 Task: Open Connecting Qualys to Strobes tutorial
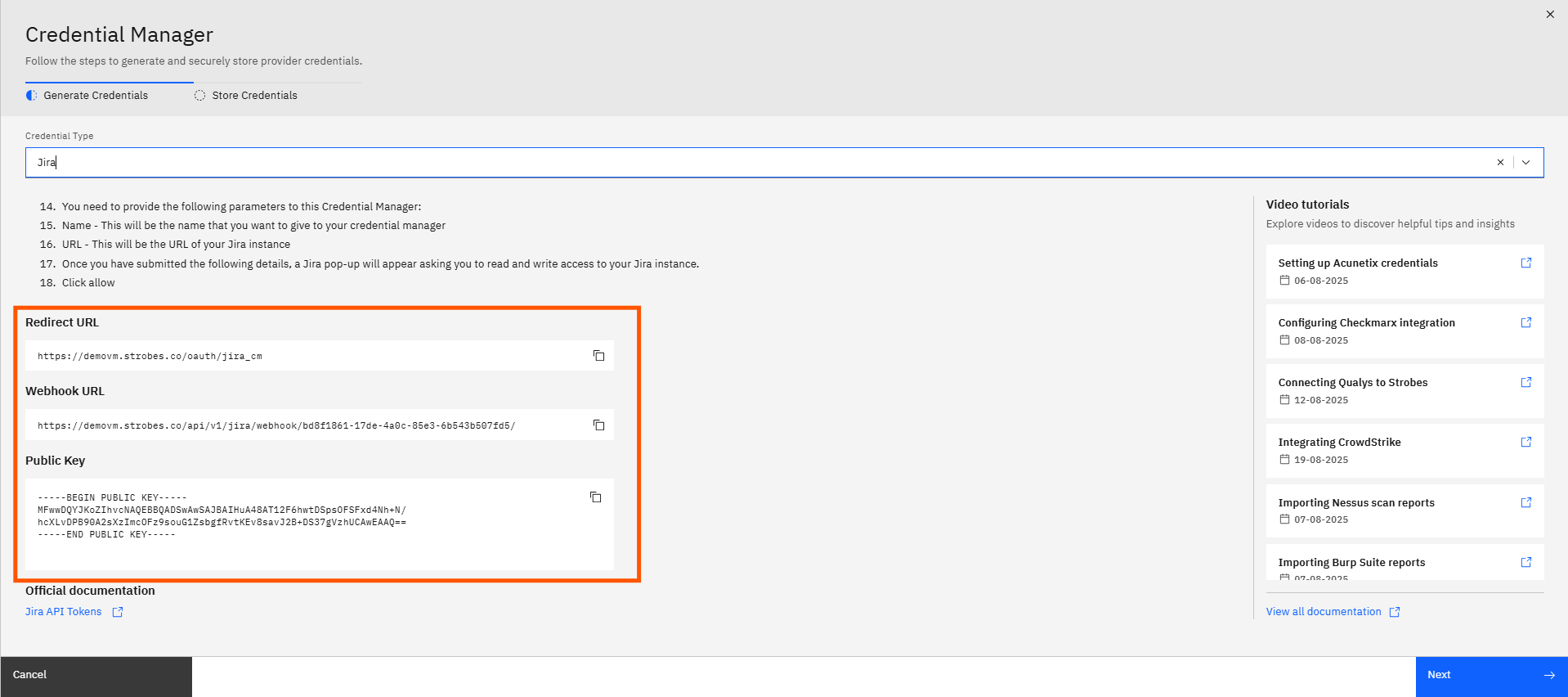pyautogui.click(x=1404, y=390)
